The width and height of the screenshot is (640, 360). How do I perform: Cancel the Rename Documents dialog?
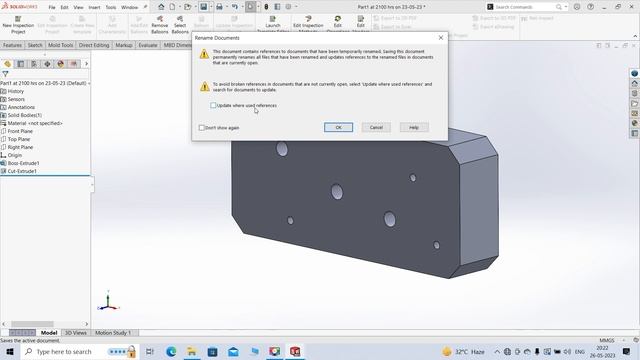point(376,127)
